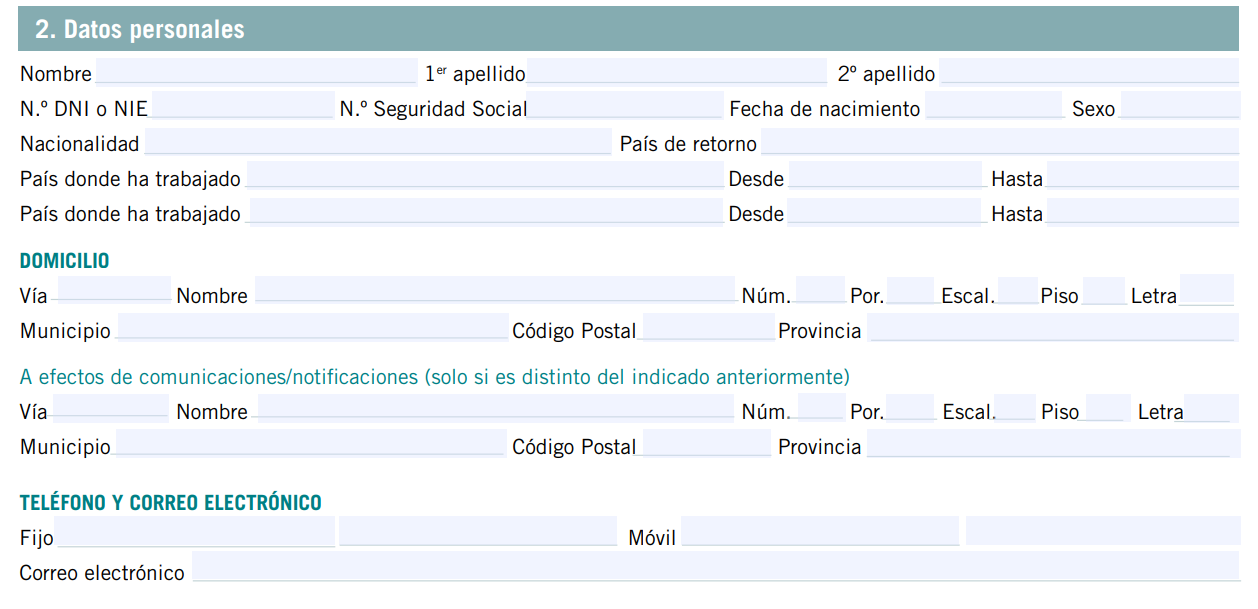The width and height of the screenshot is (1258, 609).
Task: Click the first País donde ha trabajado field
Action: click(485, 176)
